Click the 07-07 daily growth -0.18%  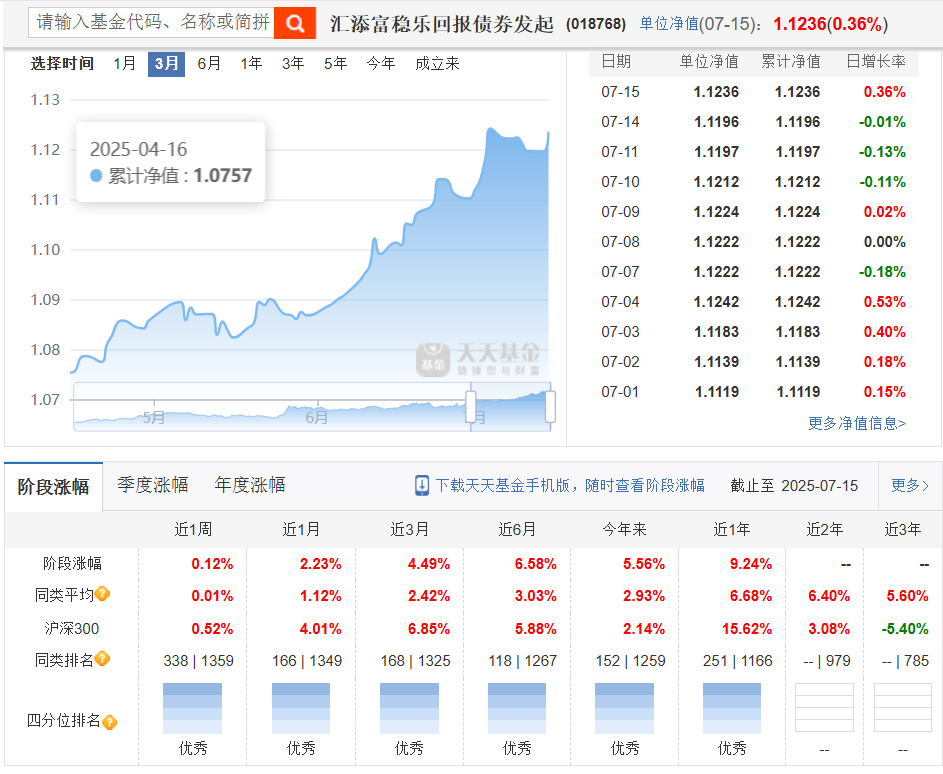(882, 272)
